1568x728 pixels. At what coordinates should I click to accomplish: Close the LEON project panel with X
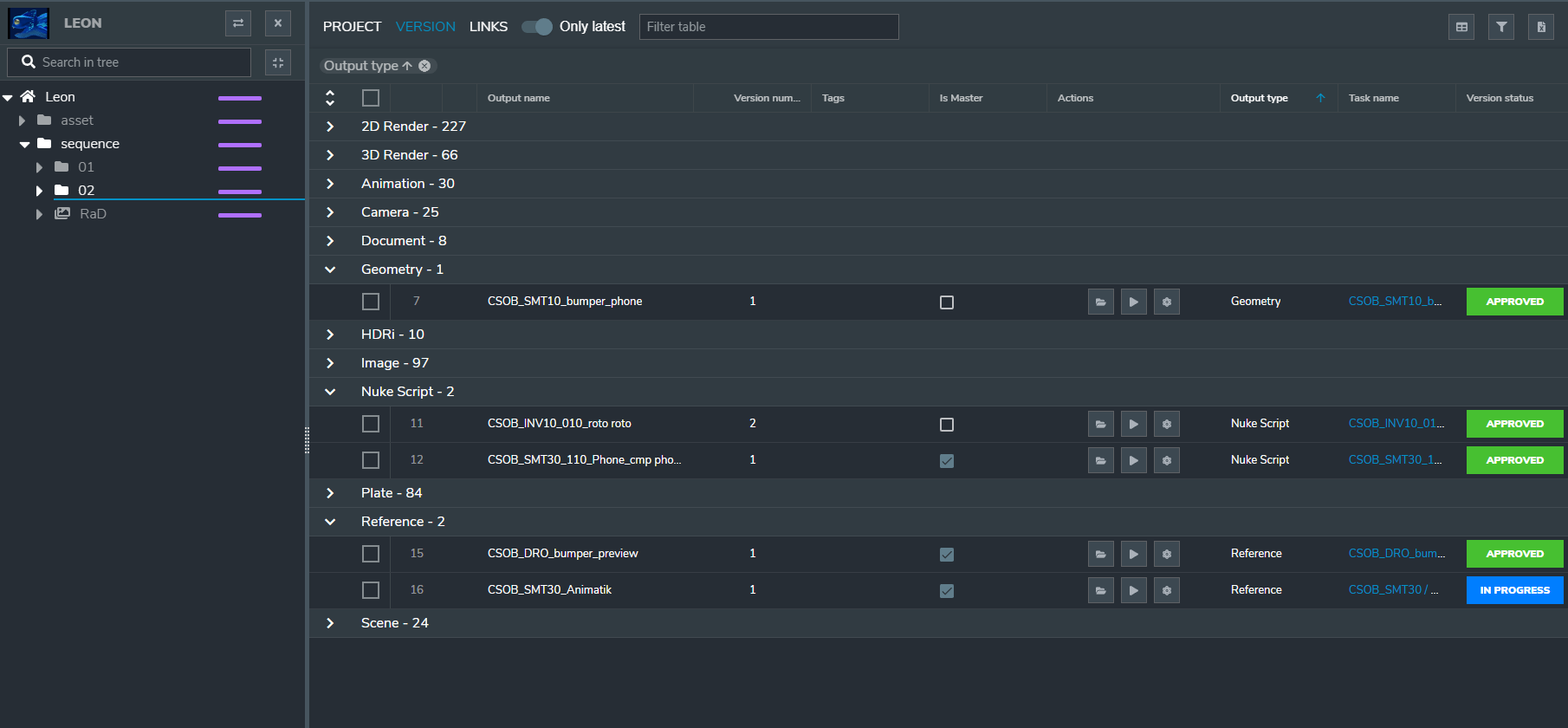coord(278,23)
